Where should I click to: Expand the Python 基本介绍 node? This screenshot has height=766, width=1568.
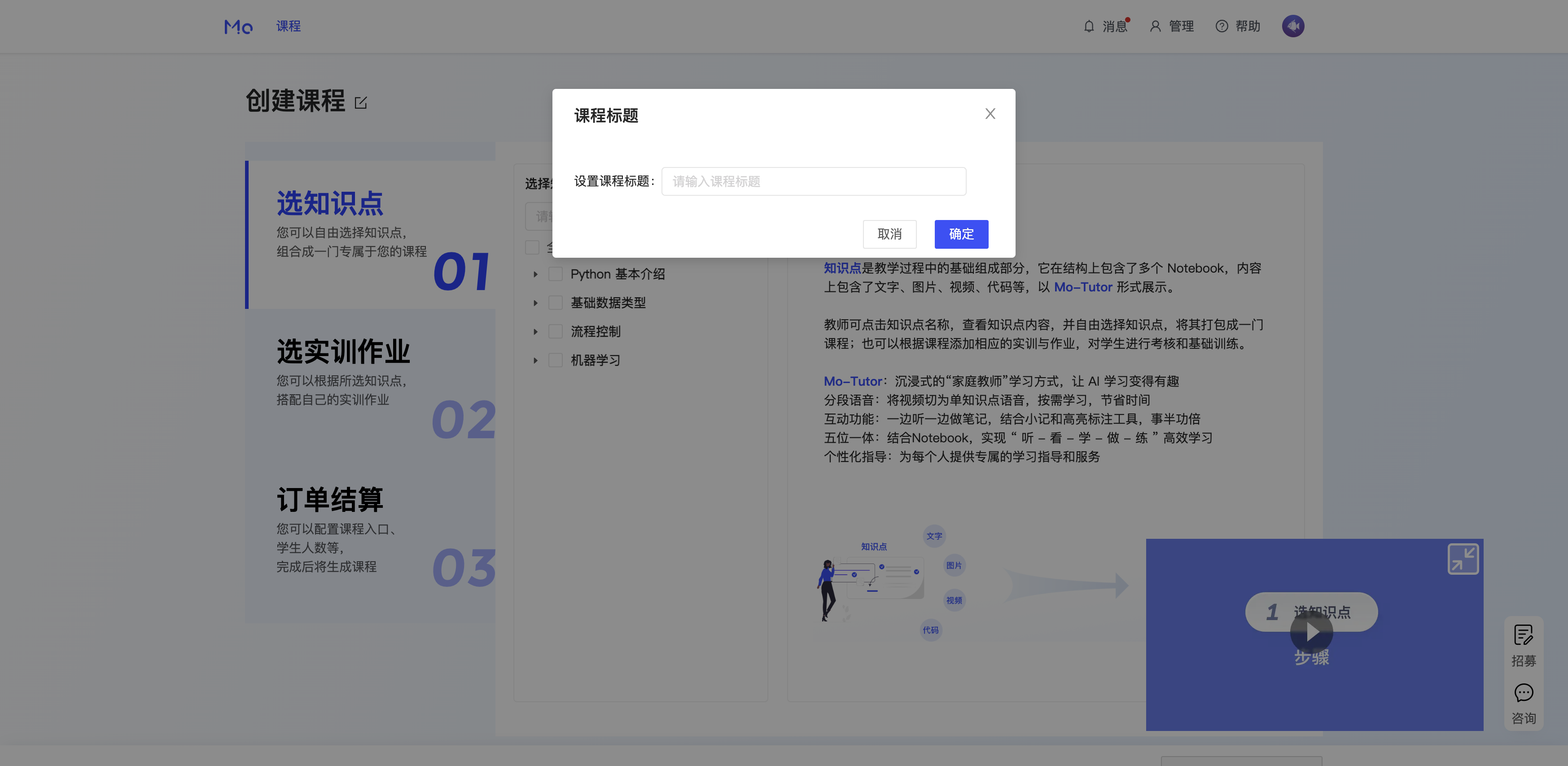535,275
